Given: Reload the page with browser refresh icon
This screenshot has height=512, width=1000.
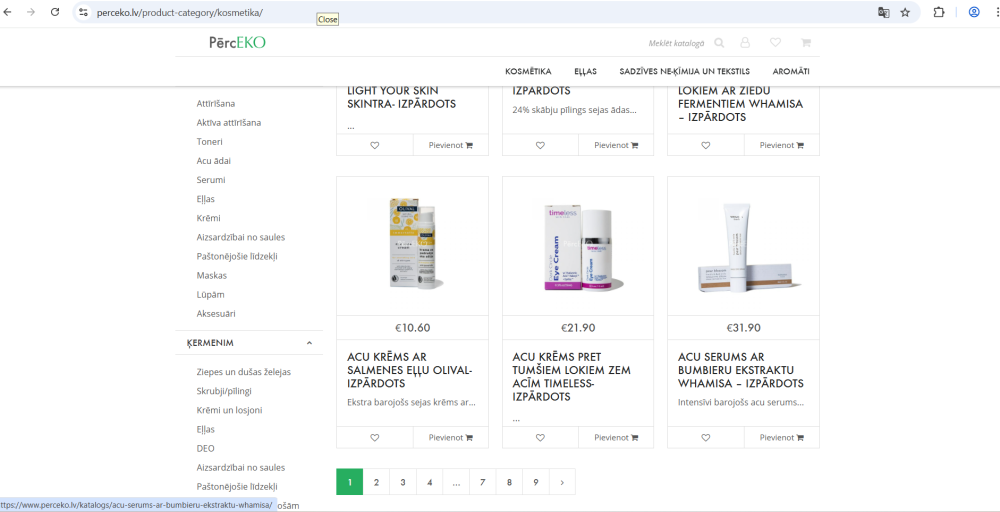Looking at the screenshot, I should coord(55,12).
